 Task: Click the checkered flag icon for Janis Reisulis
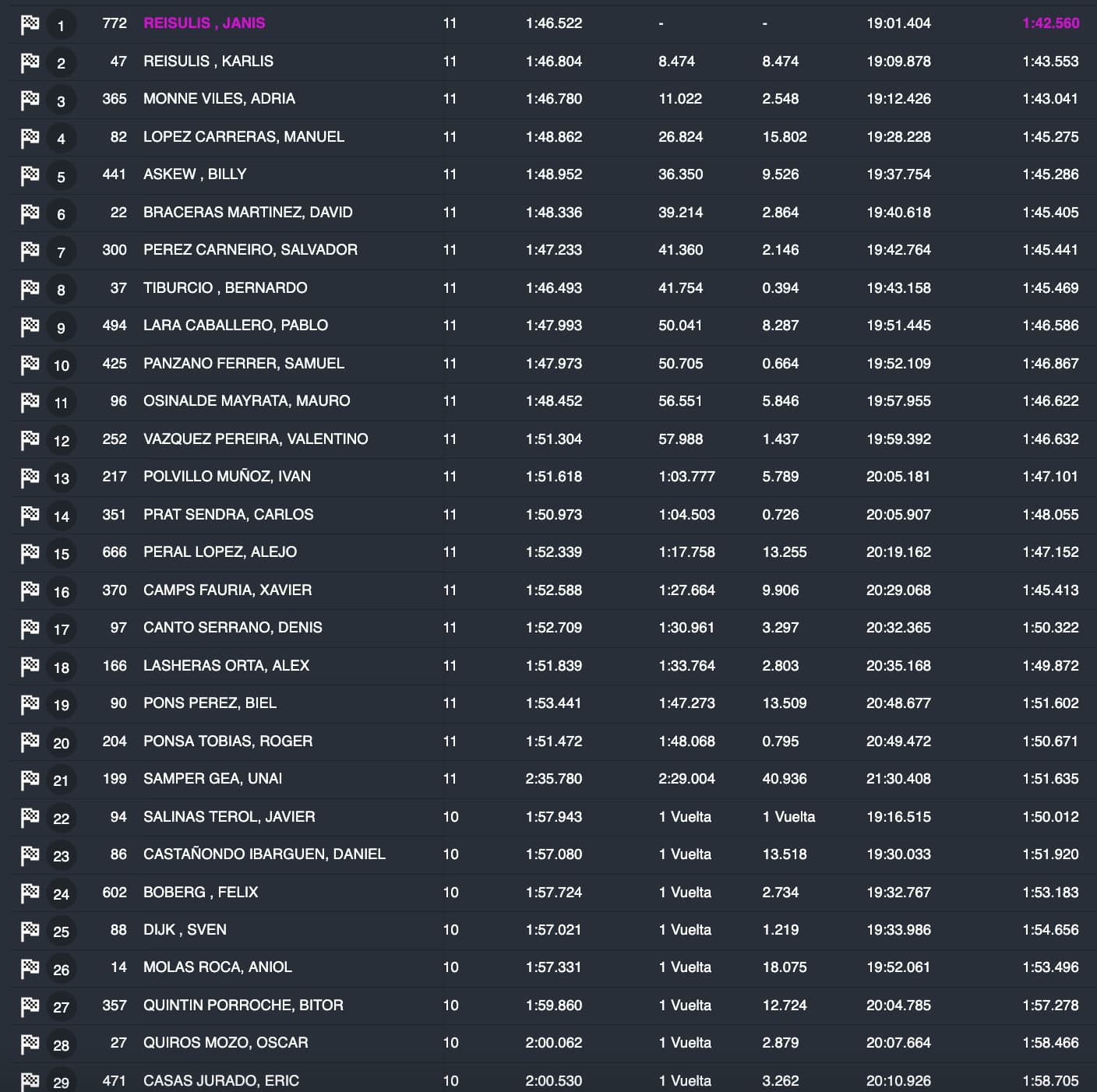pyautogui.click(x=30, y=25)
